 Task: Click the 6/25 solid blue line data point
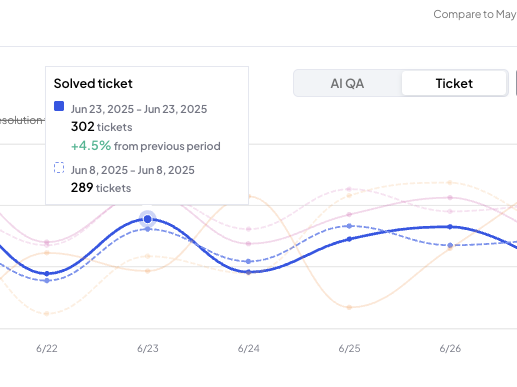(349, 239)
